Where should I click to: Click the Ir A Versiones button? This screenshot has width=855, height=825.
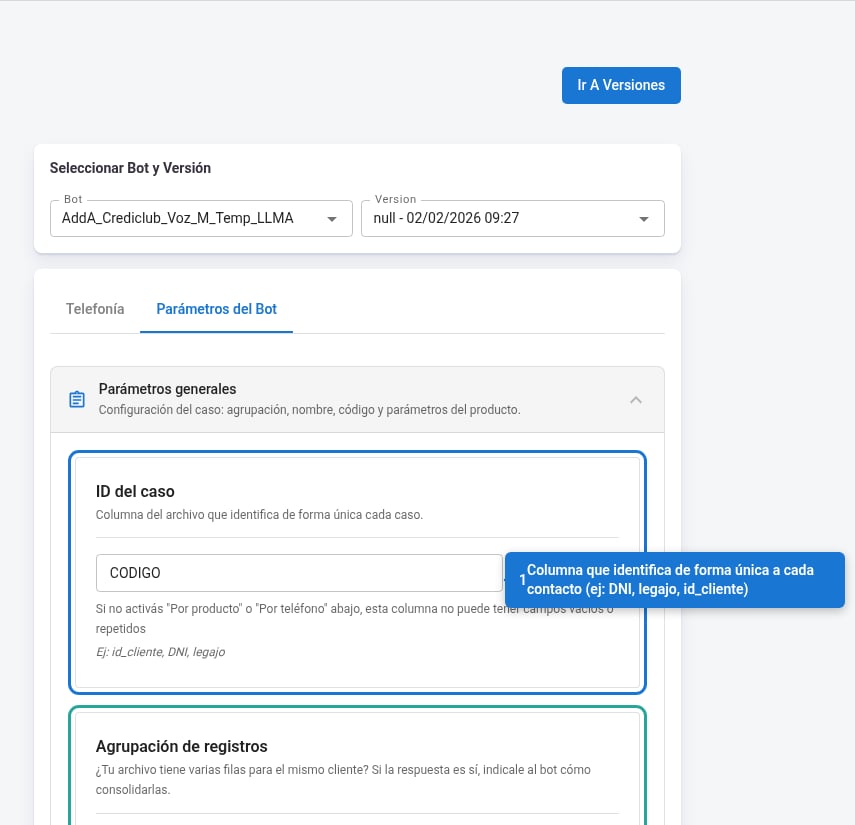[x=621, y=85]
